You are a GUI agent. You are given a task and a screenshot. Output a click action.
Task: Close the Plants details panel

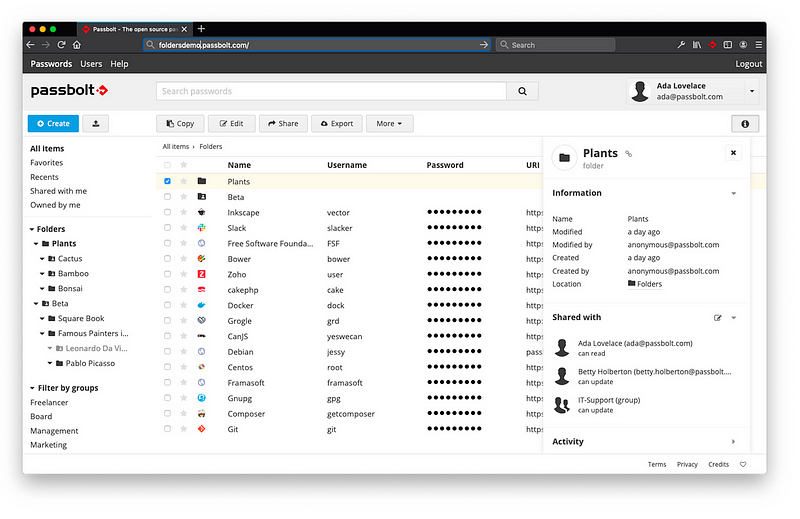coord(733,153)
